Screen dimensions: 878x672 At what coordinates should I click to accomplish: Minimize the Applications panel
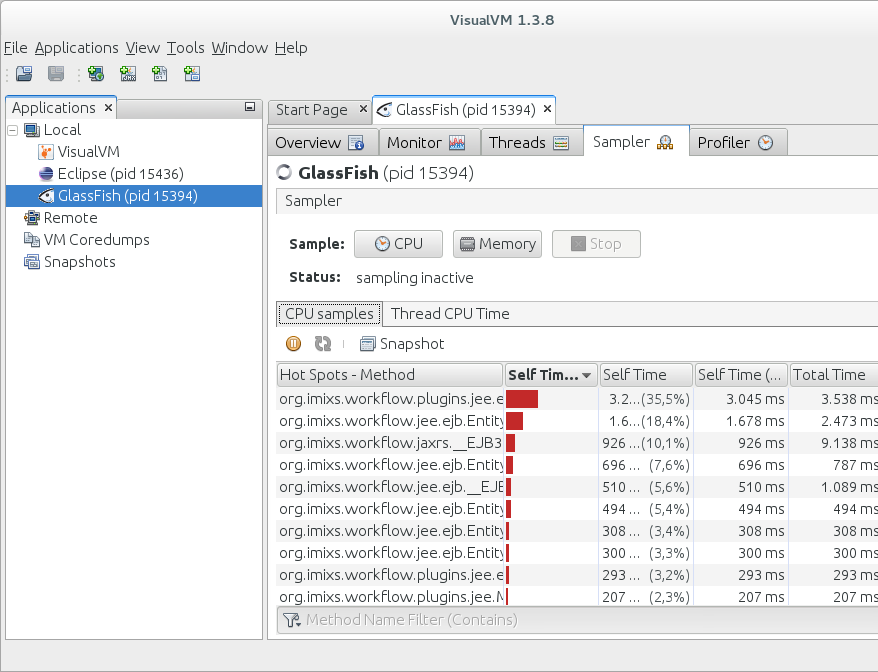250,107
